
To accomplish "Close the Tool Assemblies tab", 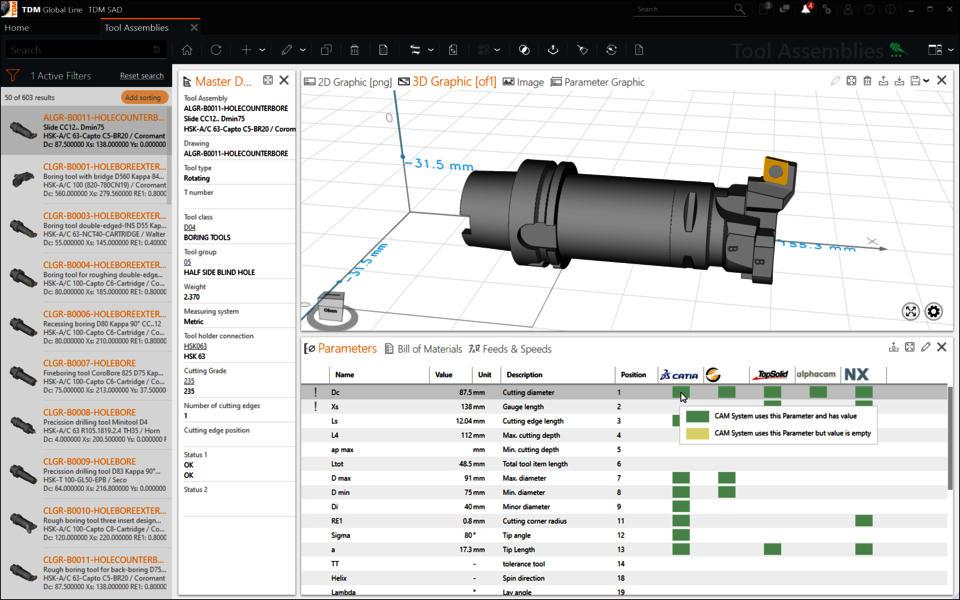I will [x=194, y=28].
